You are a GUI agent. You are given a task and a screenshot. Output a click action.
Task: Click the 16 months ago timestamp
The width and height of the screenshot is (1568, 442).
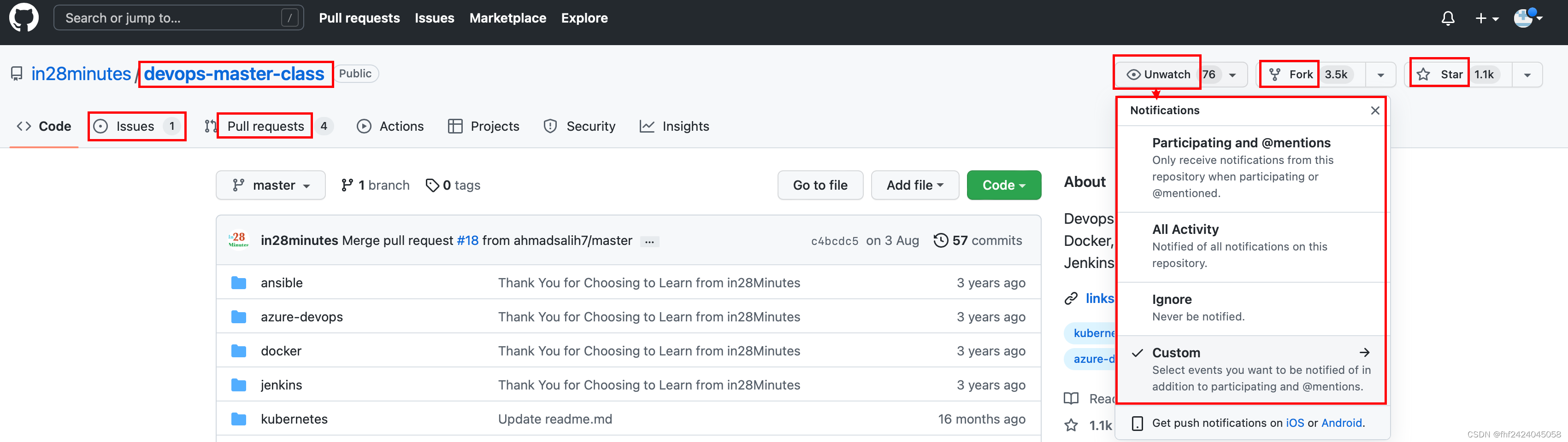click(x=981, y=419)
